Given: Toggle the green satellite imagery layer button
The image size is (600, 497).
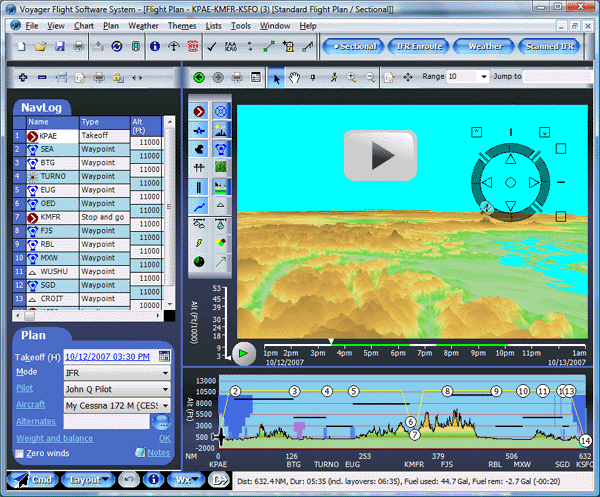Looking at the screenshot, I should coord(221,167).
